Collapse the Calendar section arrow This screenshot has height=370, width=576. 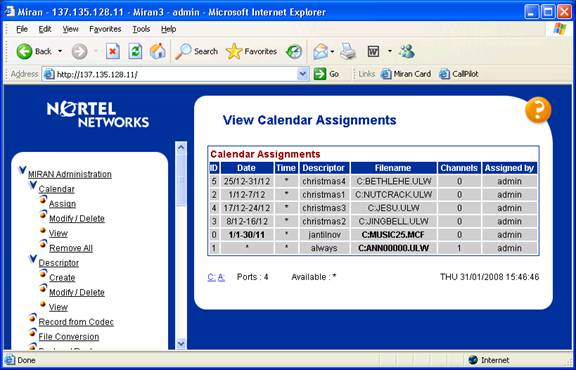click(33, 185)
